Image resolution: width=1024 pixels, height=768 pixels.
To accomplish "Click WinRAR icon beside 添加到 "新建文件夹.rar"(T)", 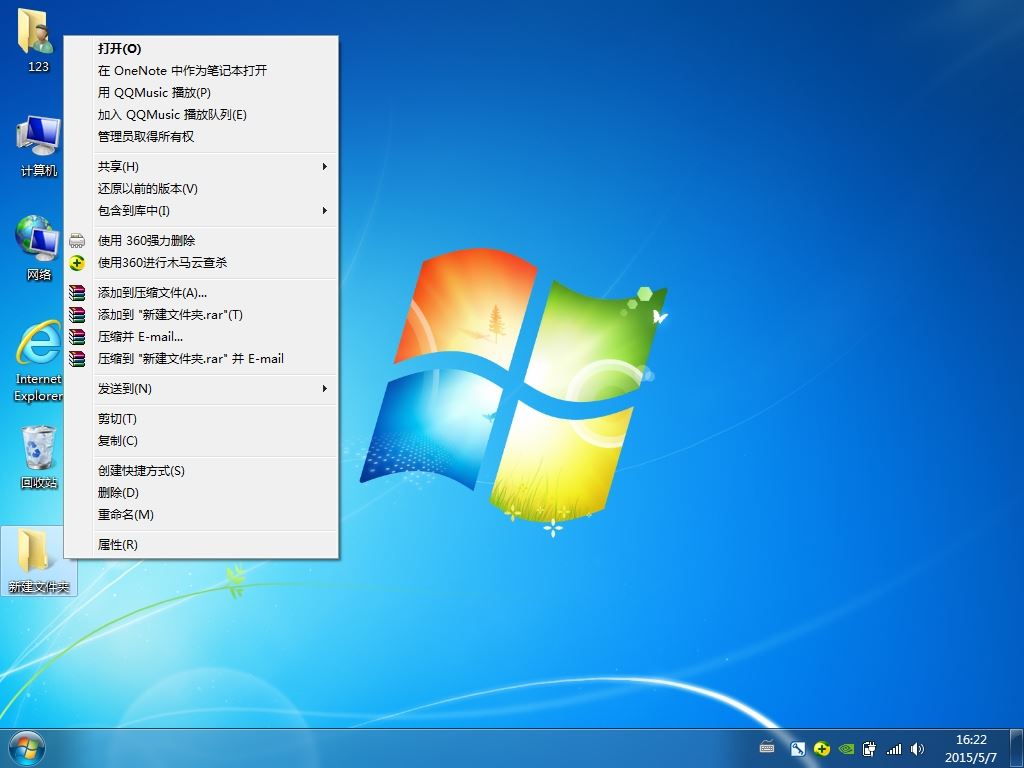I will point(77,315).
